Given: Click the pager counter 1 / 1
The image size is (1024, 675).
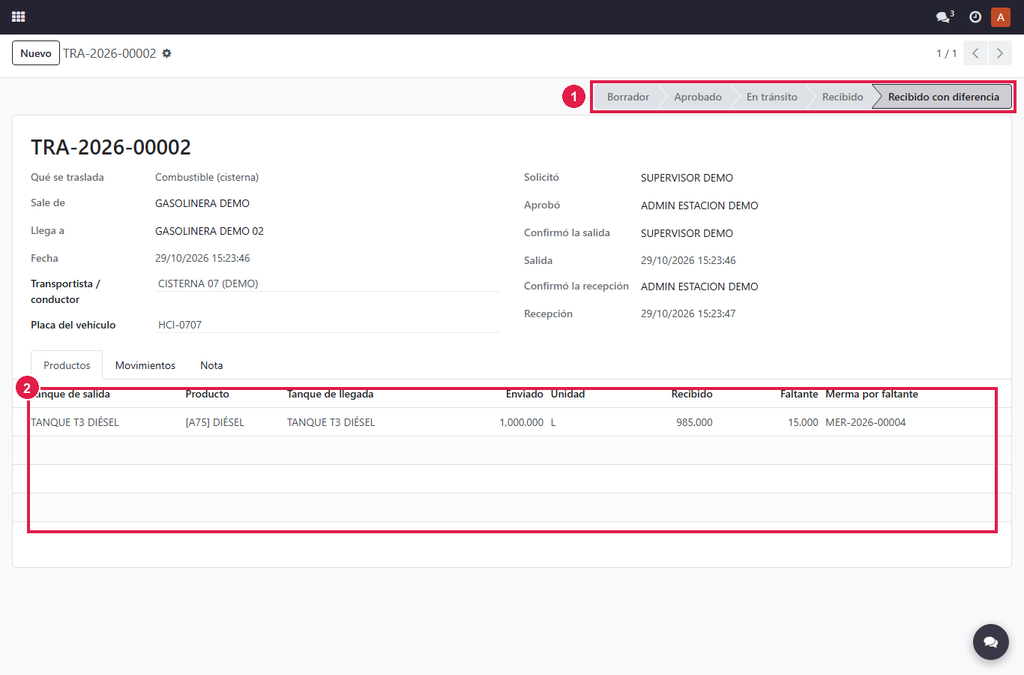Looking at the screenshot, I should tap(946, 54).
